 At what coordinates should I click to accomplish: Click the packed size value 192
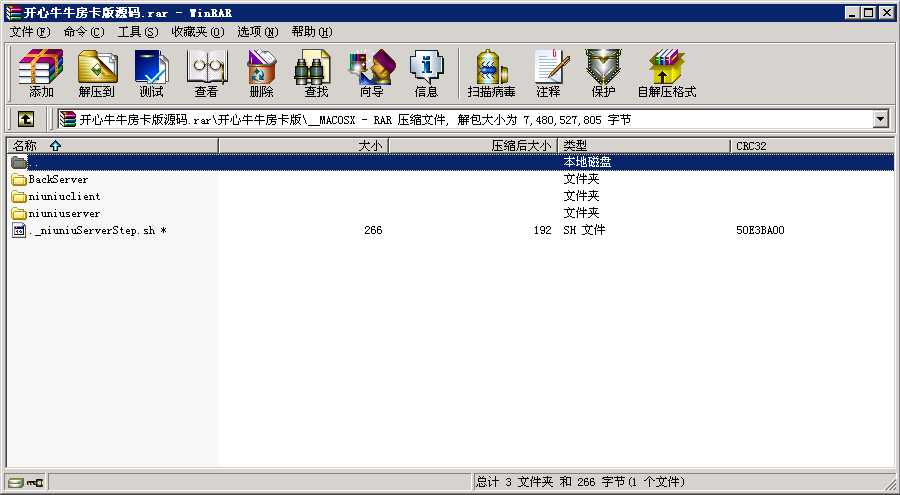542,231
